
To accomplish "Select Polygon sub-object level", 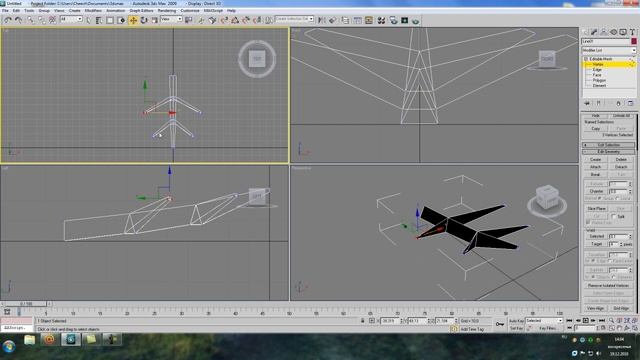I will click(x=599, y=80).
